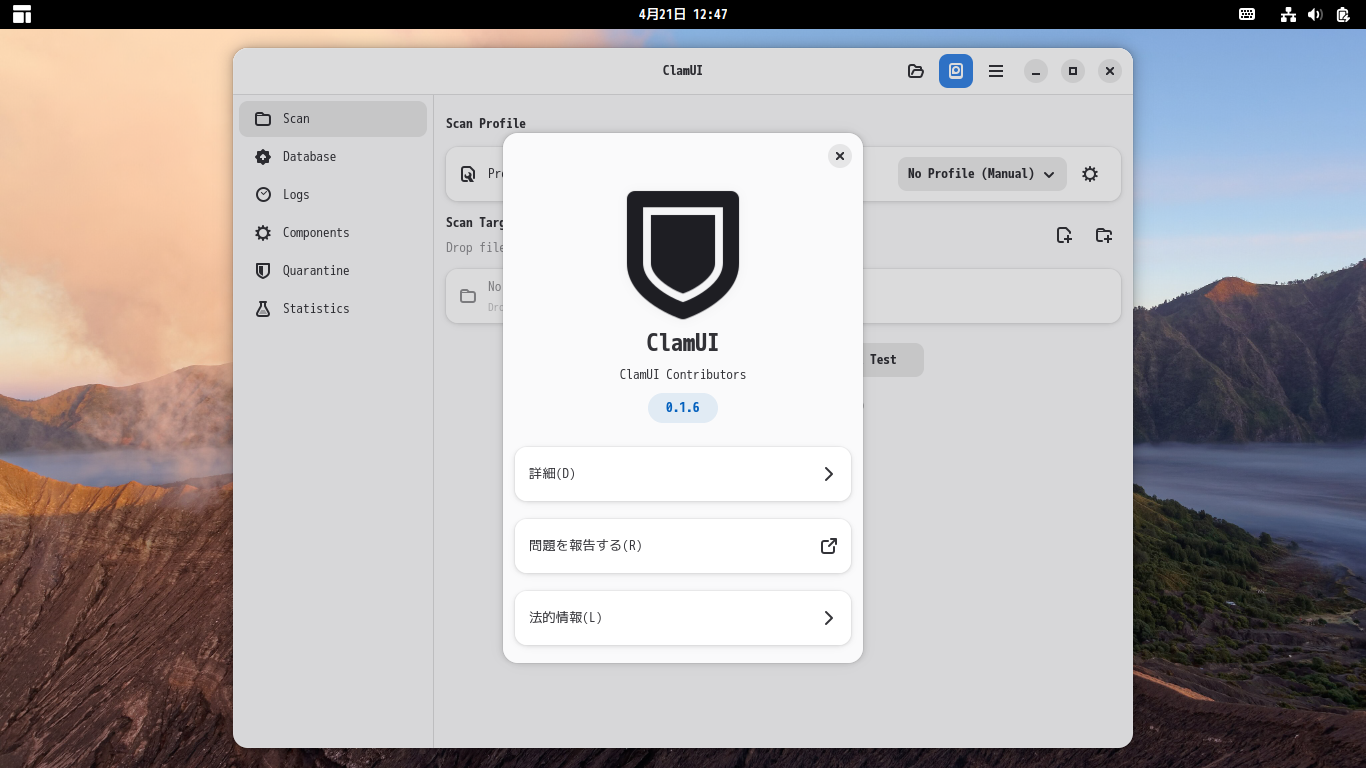Click the external-link icon on 問題を報告する row

[x=828, y=546]
